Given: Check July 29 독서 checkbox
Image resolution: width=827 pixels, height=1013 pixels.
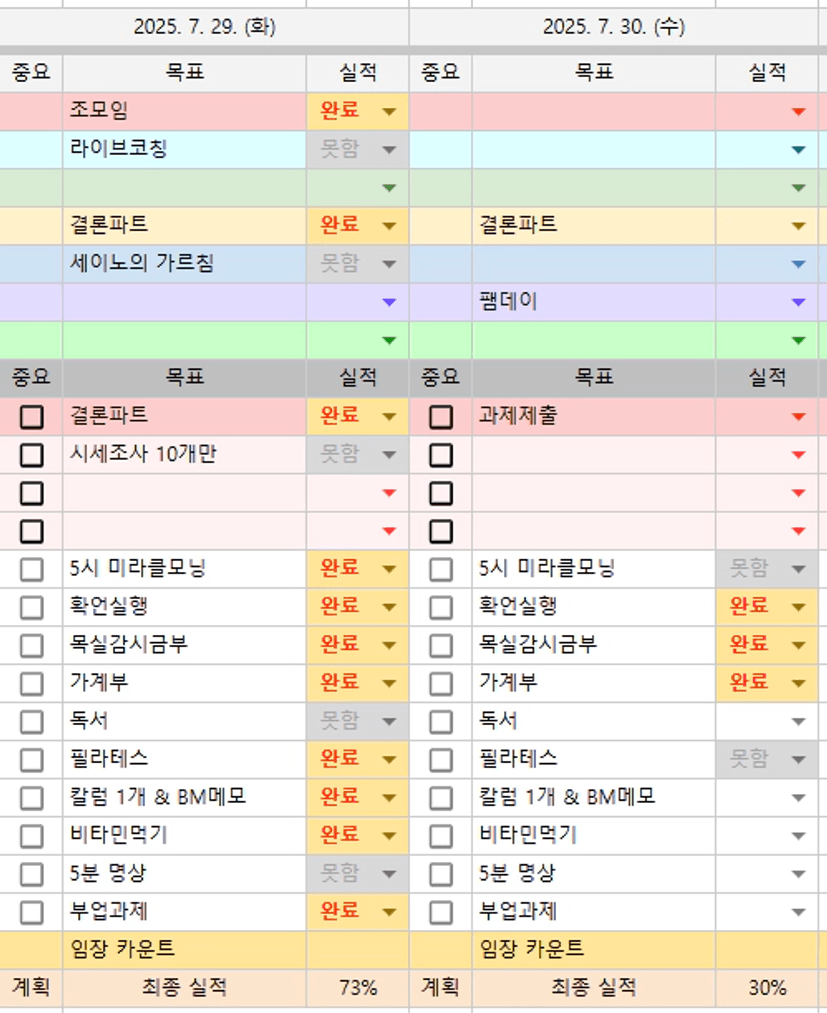Looking at the screenshot, I should click(x=32, y=721).
